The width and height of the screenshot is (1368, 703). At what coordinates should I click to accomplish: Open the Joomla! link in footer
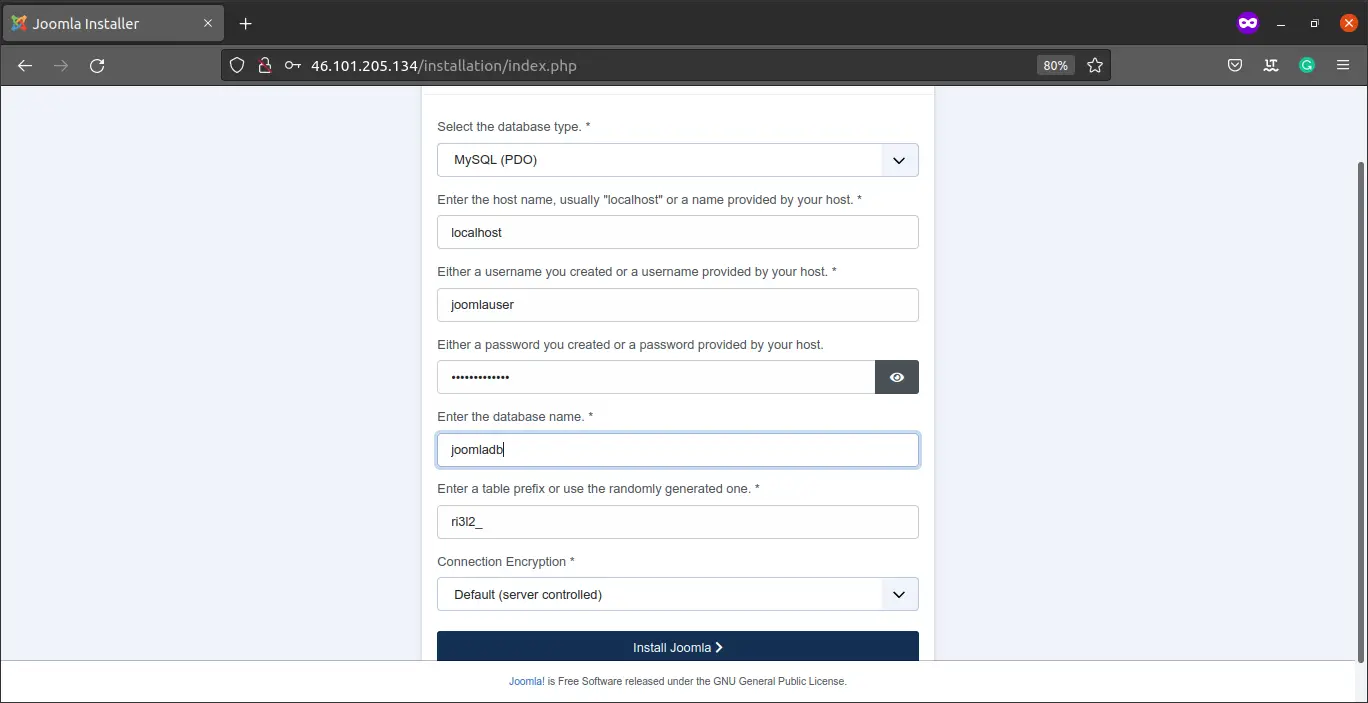pyautogui.click(x=527, y=681)
